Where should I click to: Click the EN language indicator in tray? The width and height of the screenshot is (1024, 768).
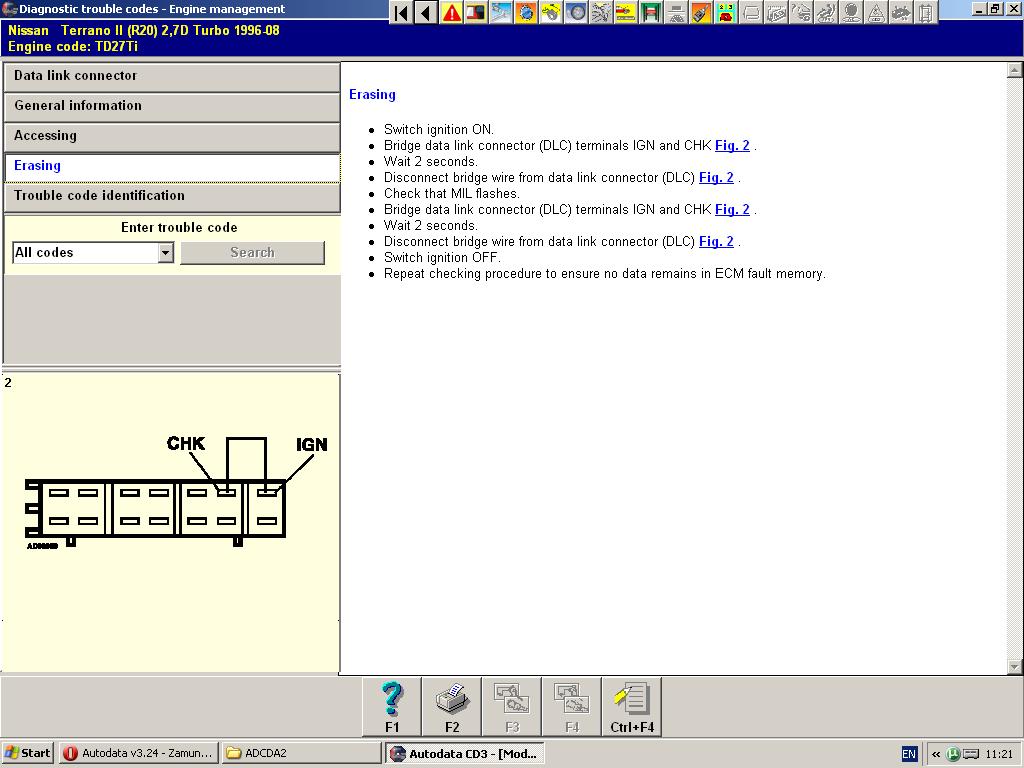point(909,754)
